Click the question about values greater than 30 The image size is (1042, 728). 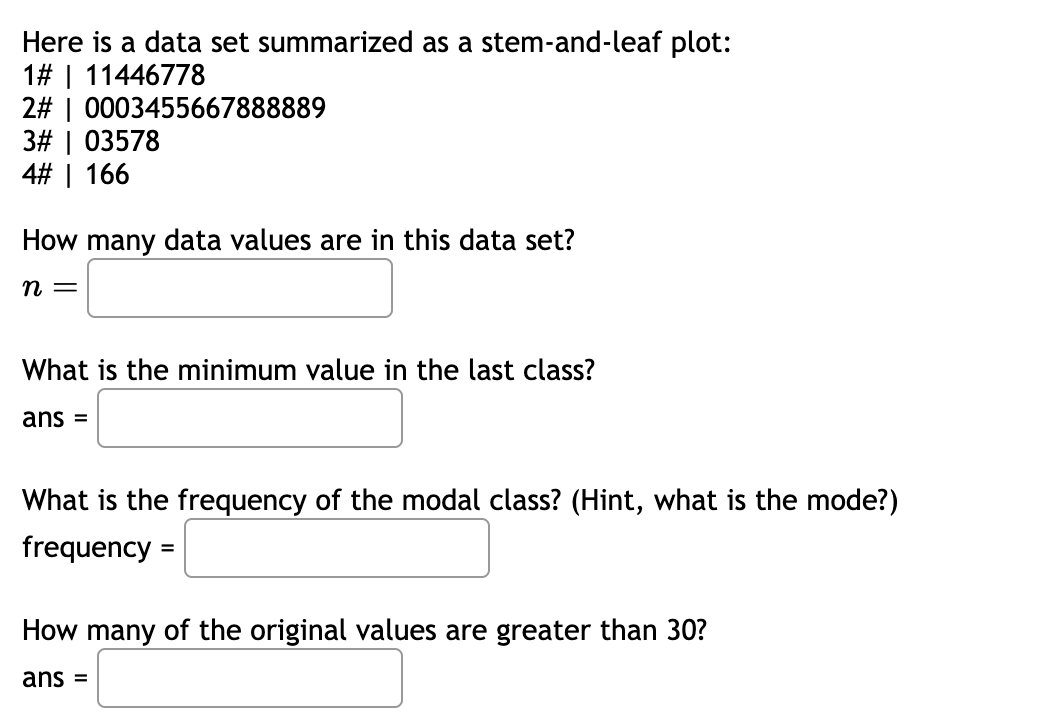[x=364, y=631]
